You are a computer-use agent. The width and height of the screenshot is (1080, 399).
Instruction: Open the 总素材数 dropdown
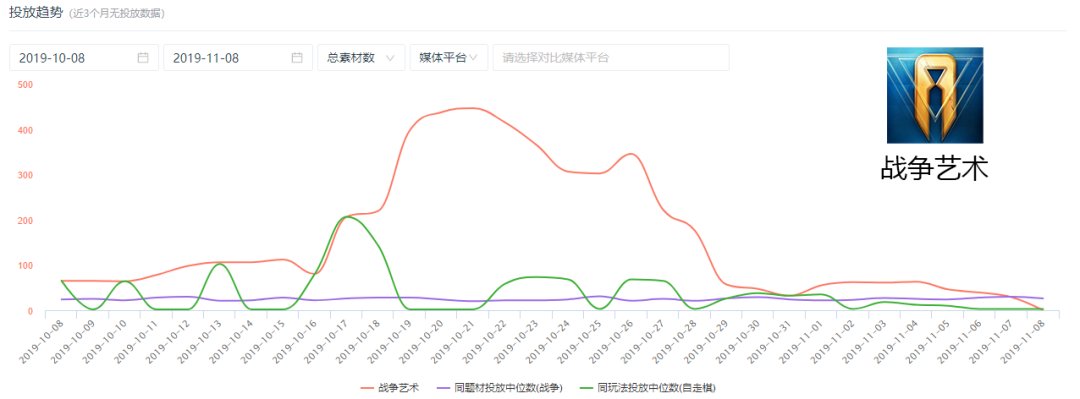click(x=361, y=58)
